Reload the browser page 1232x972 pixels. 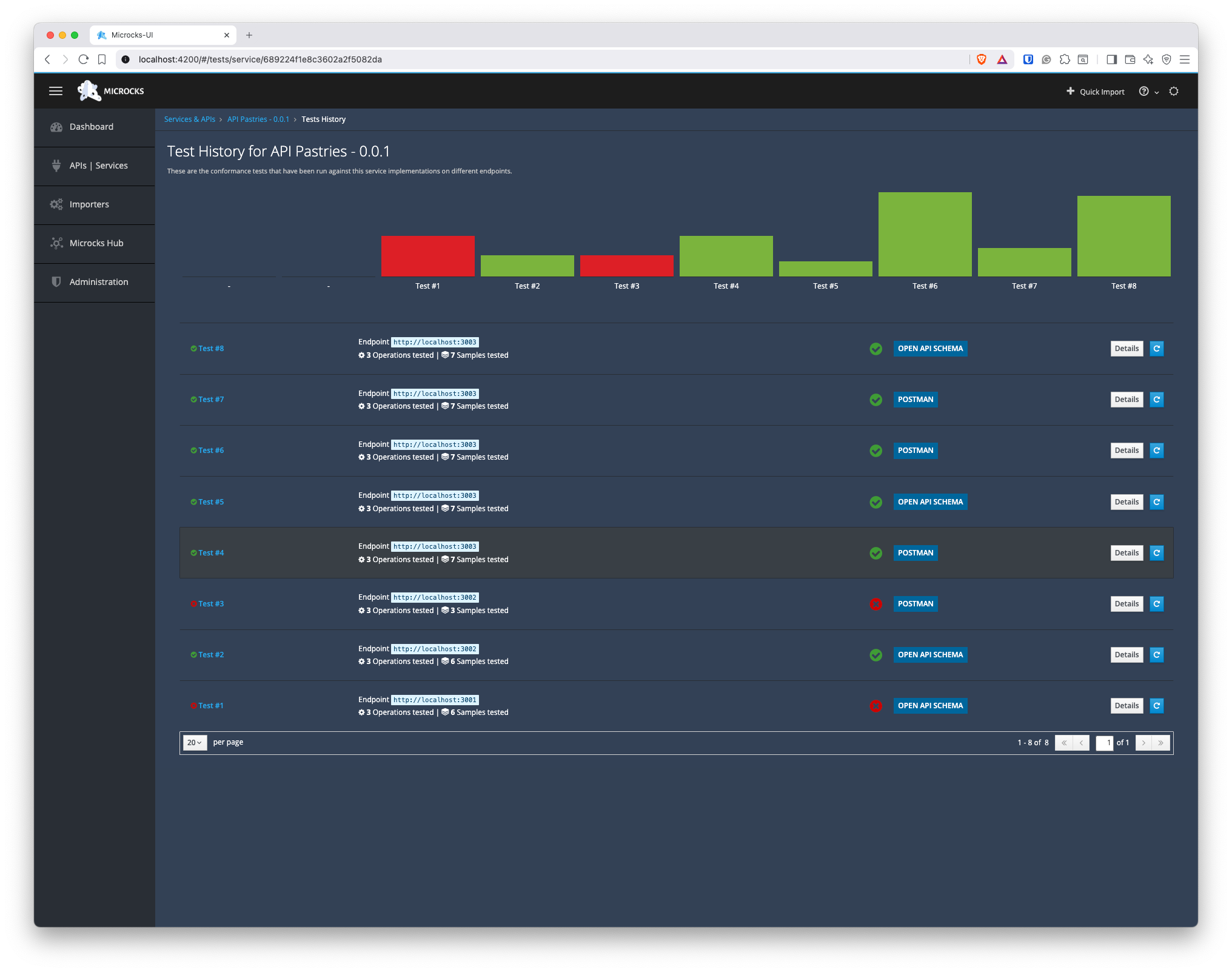pyautogui.click(x=84, y=59)
